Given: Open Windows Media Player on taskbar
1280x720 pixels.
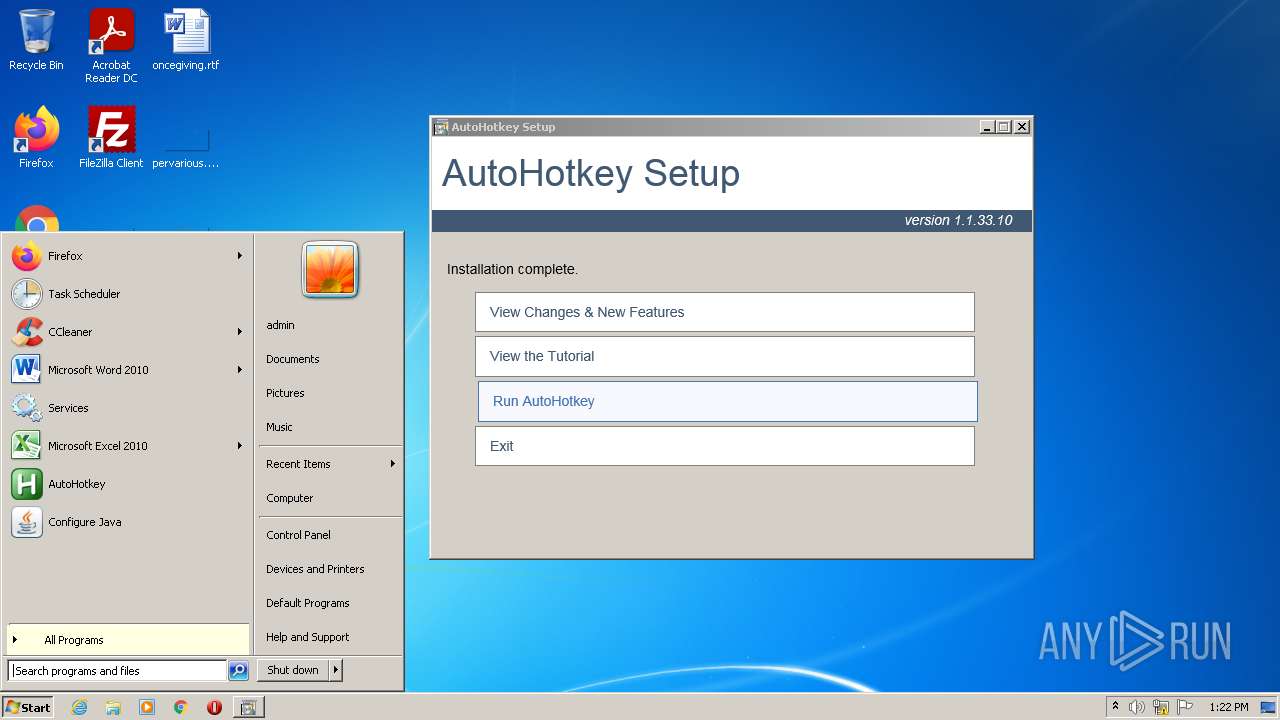Looking at the screenshot, I should click(x=147, y=707).
